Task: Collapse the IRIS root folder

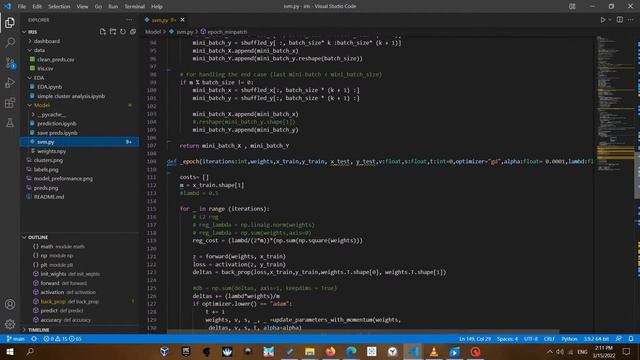Action: pyautogui.click(x=24, y=32)
